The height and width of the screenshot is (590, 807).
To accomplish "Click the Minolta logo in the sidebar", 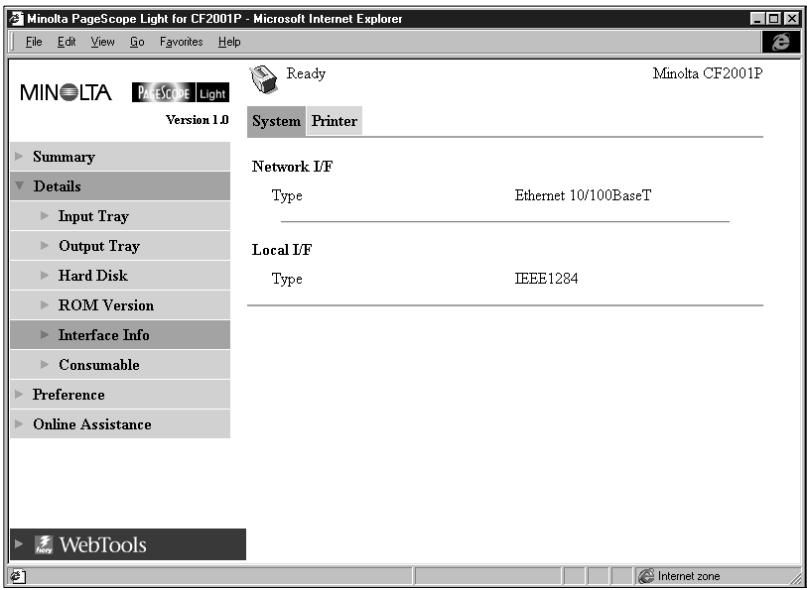I will pyautogui.click(x=66, y=93).
